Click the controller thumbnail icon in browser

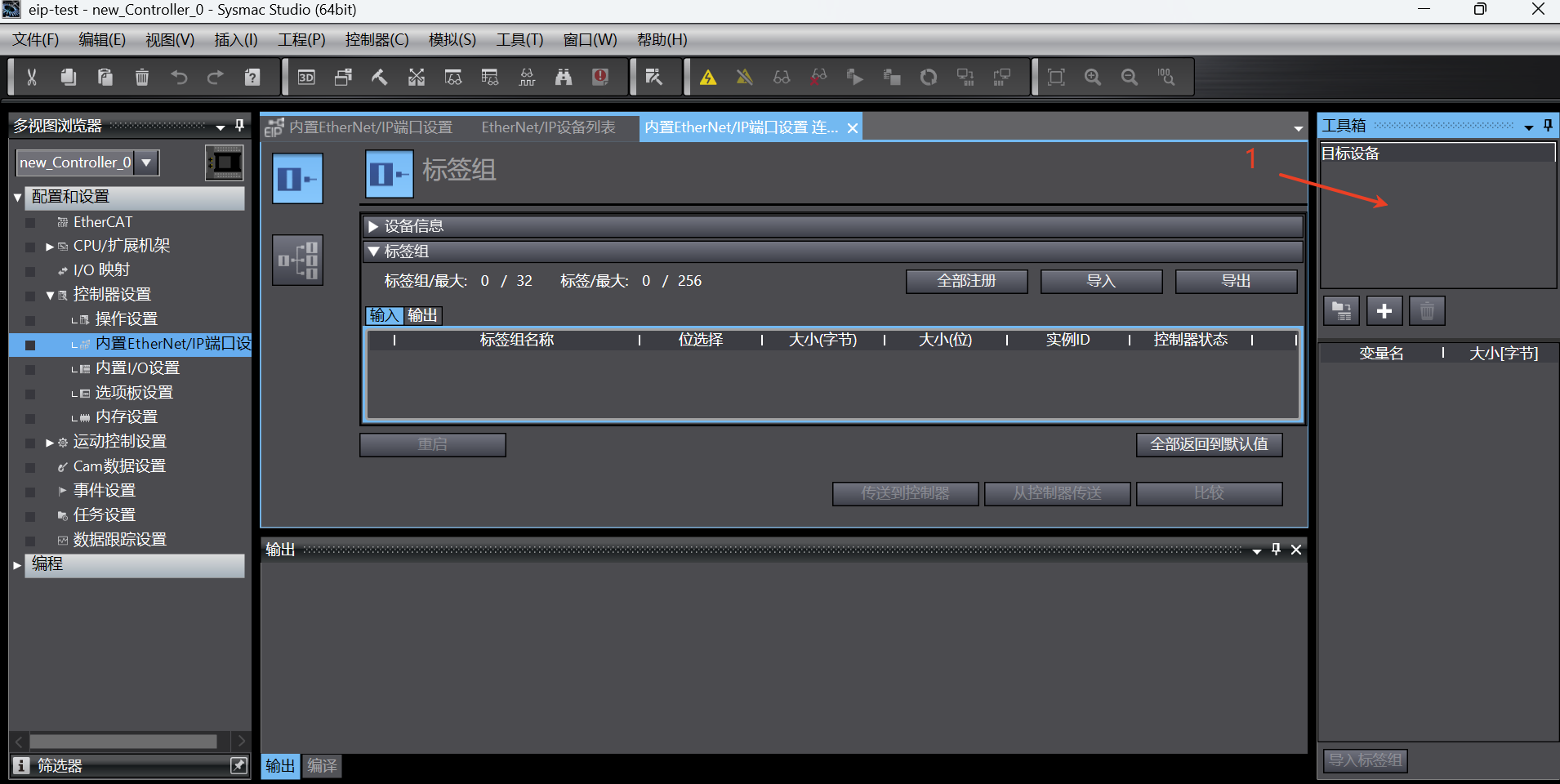click(x=224, y=163)
